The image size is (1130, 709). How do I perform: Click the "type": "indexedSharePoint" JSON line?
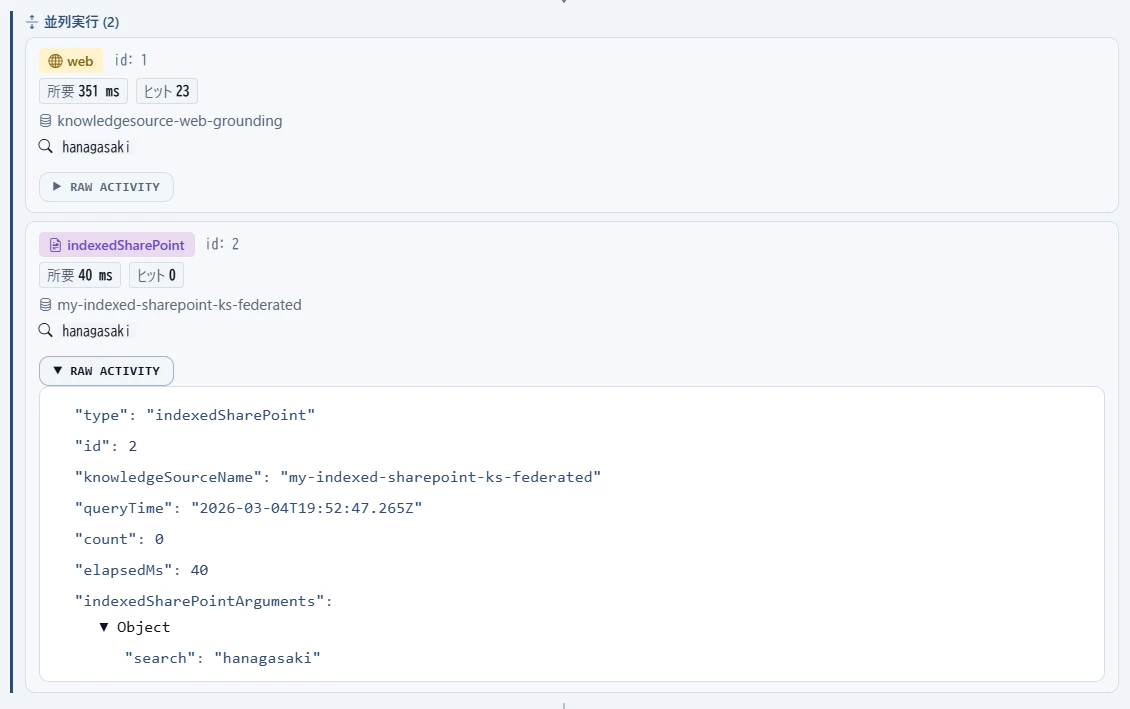point(195,415)
